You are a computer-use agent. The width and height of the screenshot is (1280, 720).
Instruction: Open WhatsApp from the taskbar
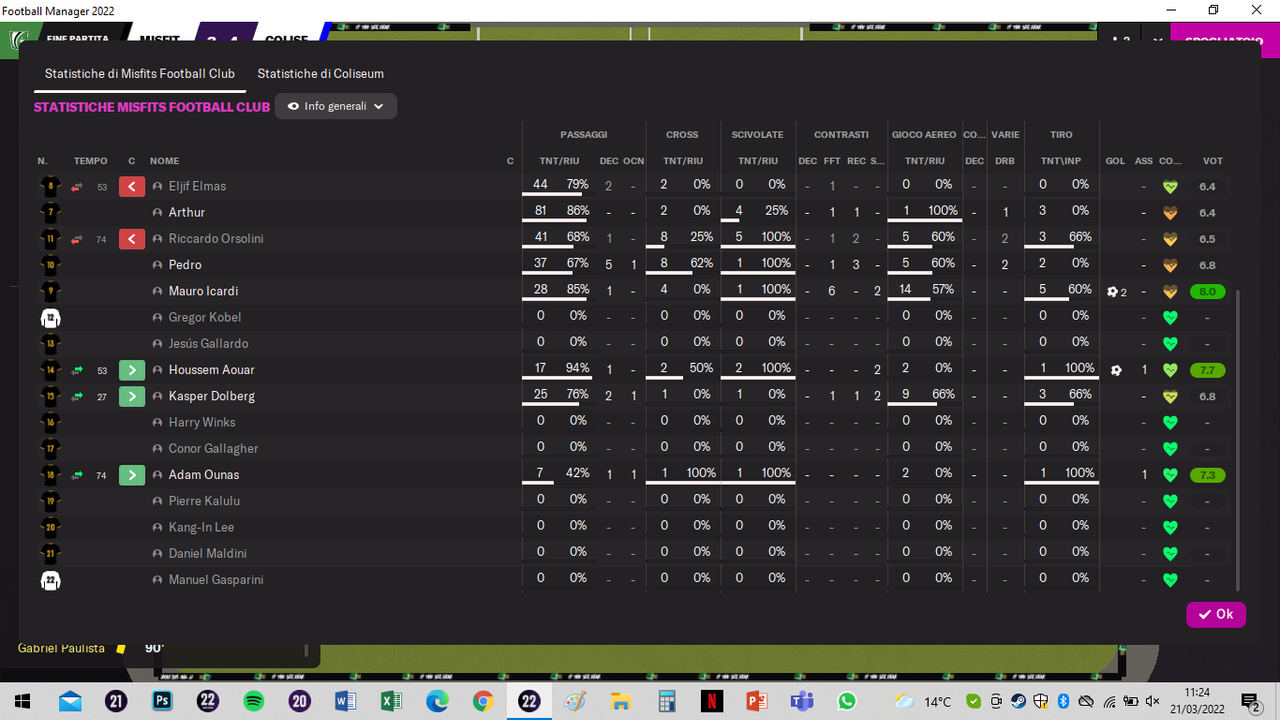coord(848,701)
